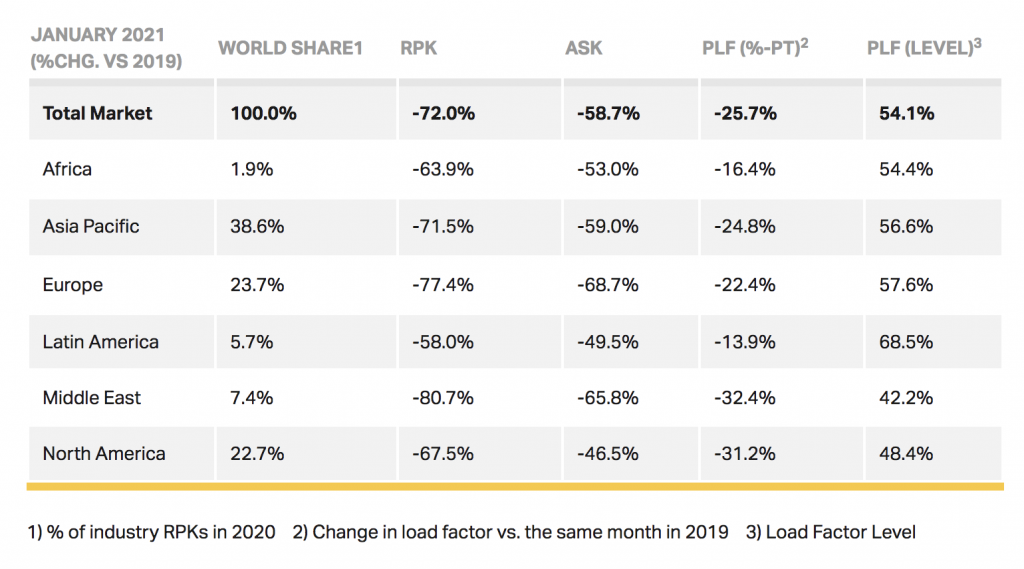The height and width of the screenshot is (569, 1024).
Task: Click Asia Pacific PLF change -24.8%
Action: pyautogui.click(x=744, y=226)
